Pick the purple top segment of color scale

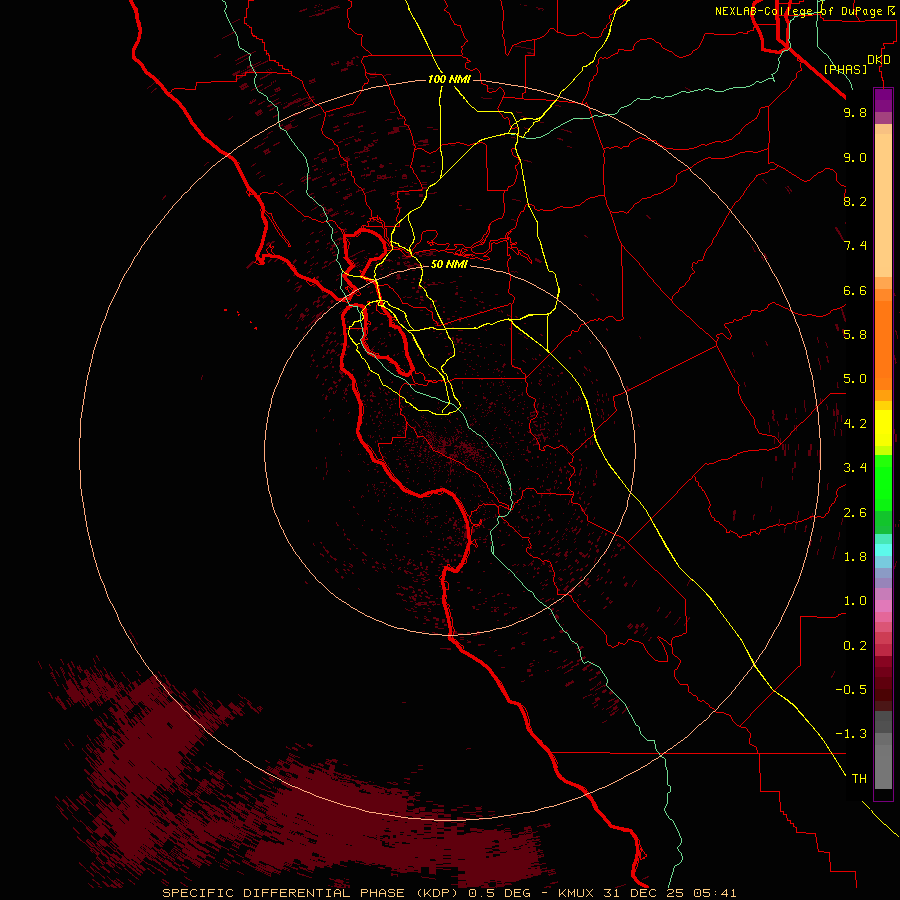(883, 100)
